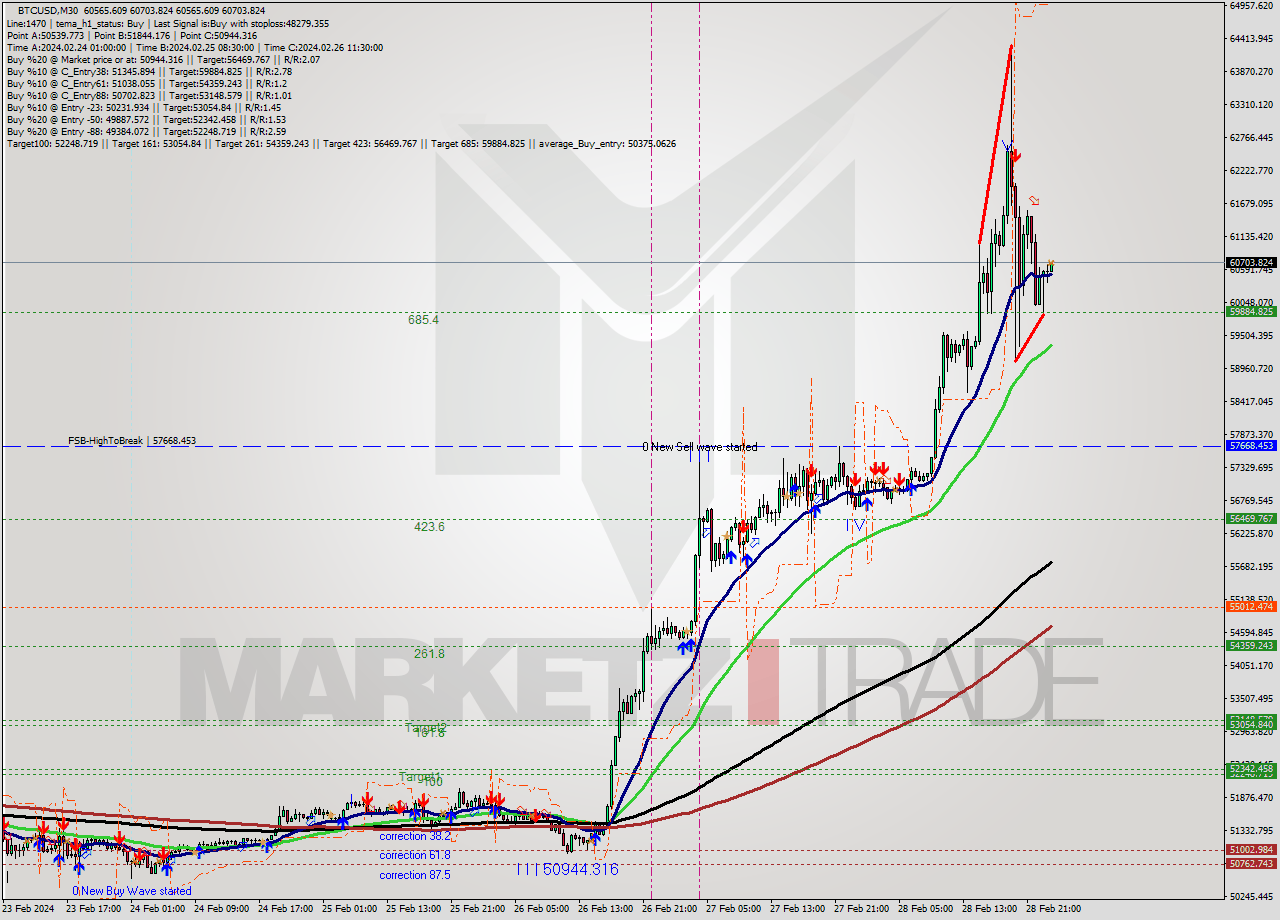This screenshot has width=1280, height=920.
Task: Click the 'correction 87.5' label
Action: tap(415, 875)
